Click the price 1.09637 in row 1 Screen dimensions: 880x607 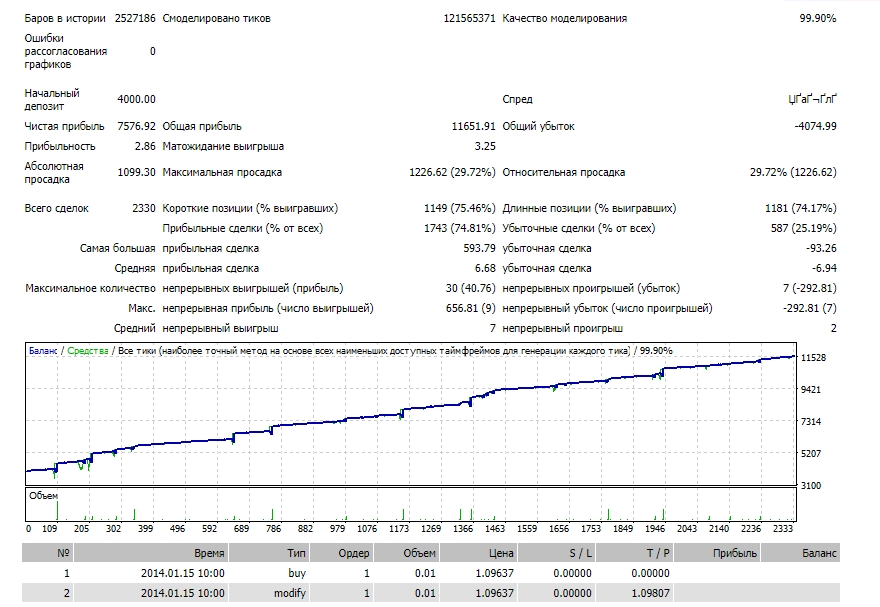pyautogui.click(x=494, y=573)
